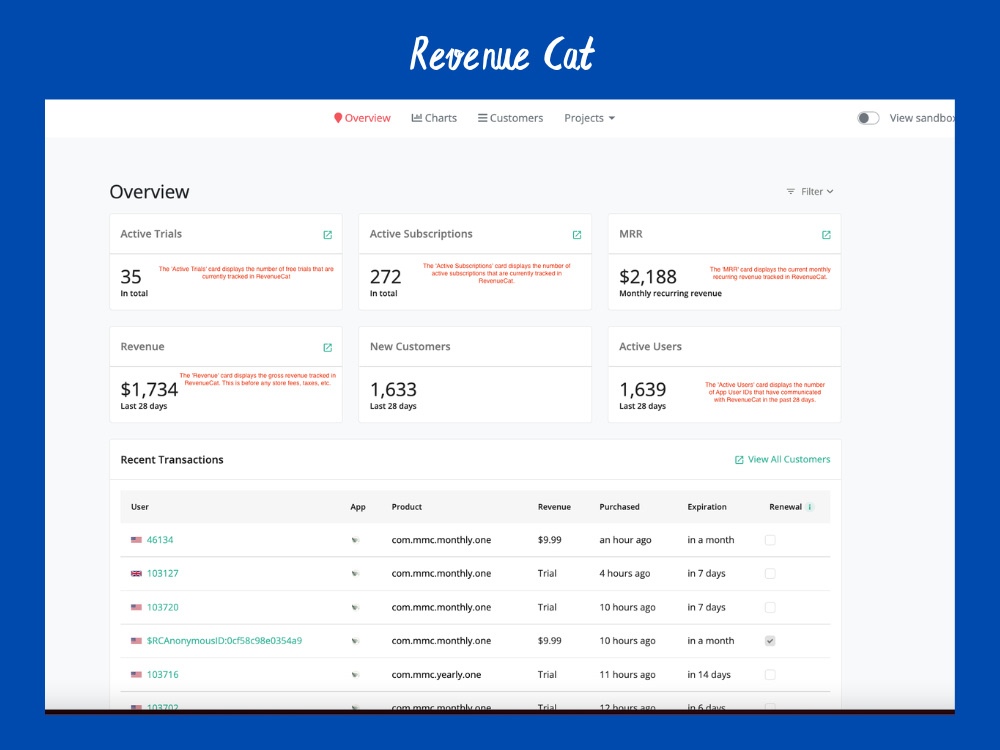Image resolution: width=1000 pixels, height=750 pixels.
Task: Click the flag beside the RCAnonymousID user
Action: 136,640
